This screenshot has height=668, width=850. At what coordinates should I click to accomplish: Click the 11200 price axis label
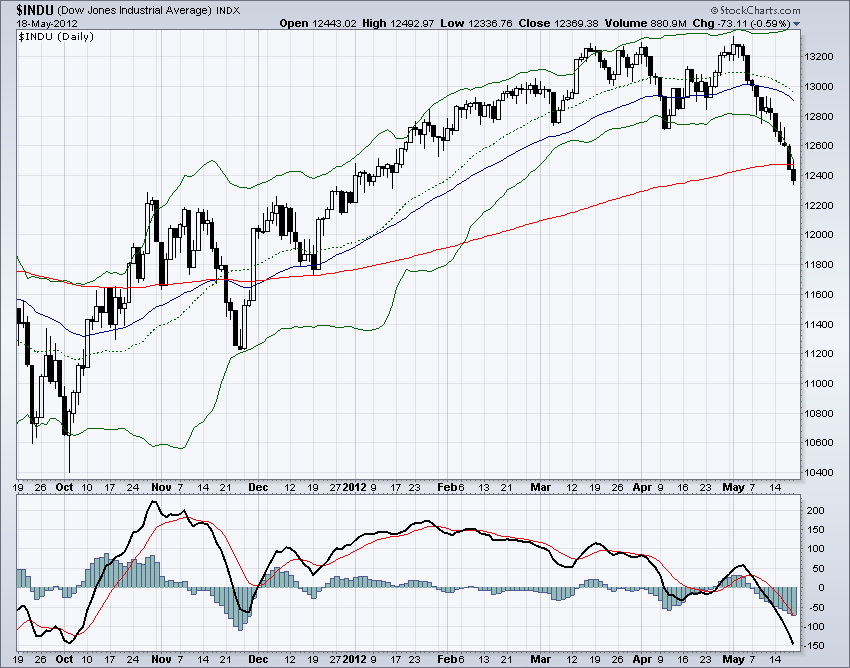818,354
